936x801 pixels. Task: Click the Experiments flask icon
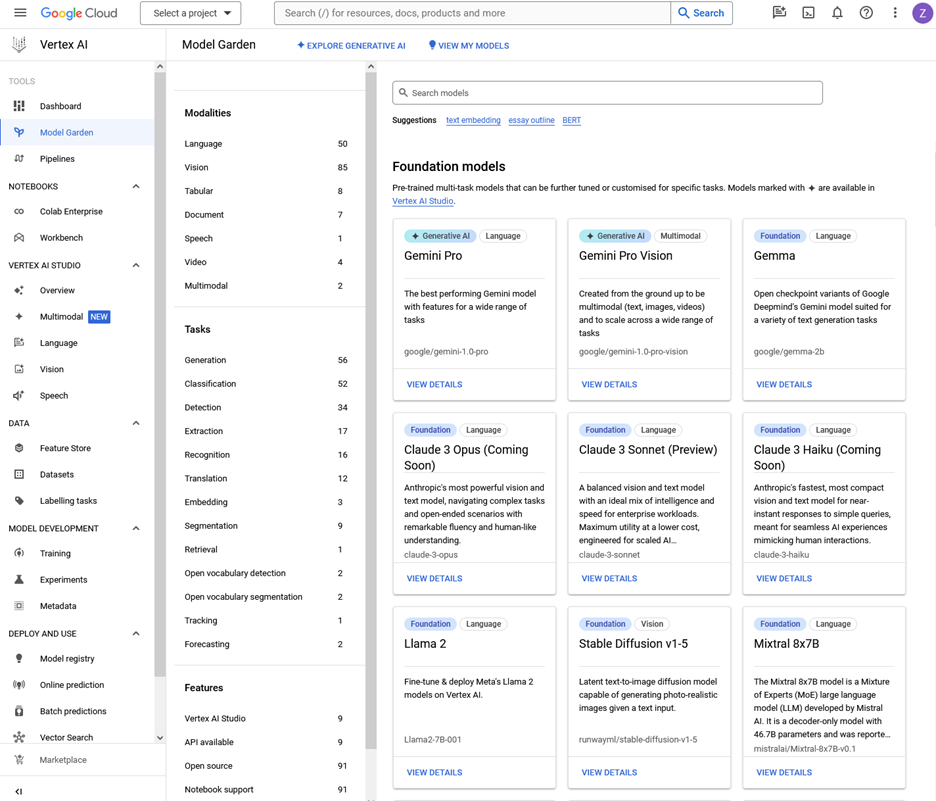pyautogui.click(x=19, y=579)
